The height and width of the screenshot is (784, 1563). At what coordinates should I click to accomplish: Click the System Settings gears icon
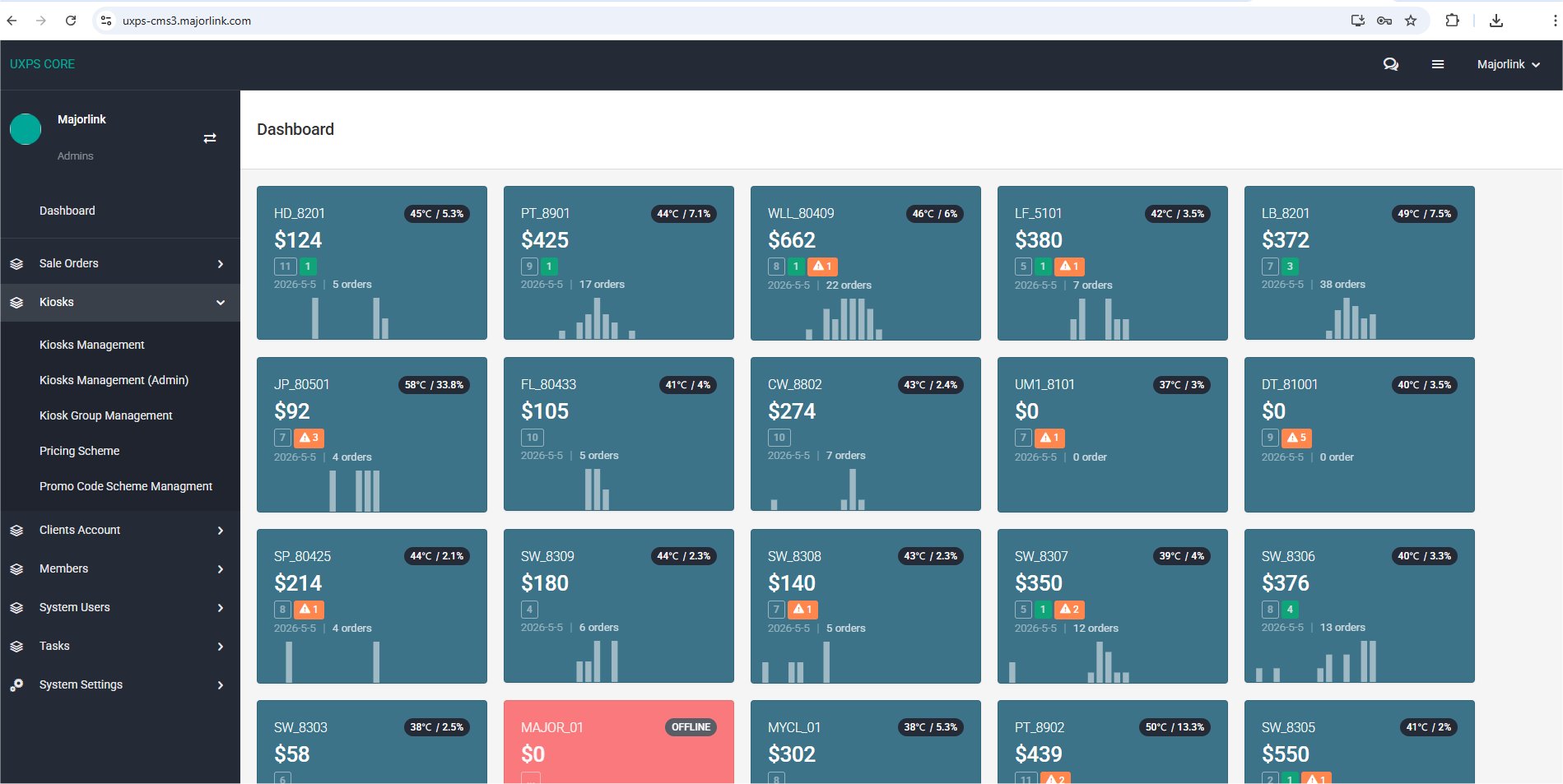[16, 684]
